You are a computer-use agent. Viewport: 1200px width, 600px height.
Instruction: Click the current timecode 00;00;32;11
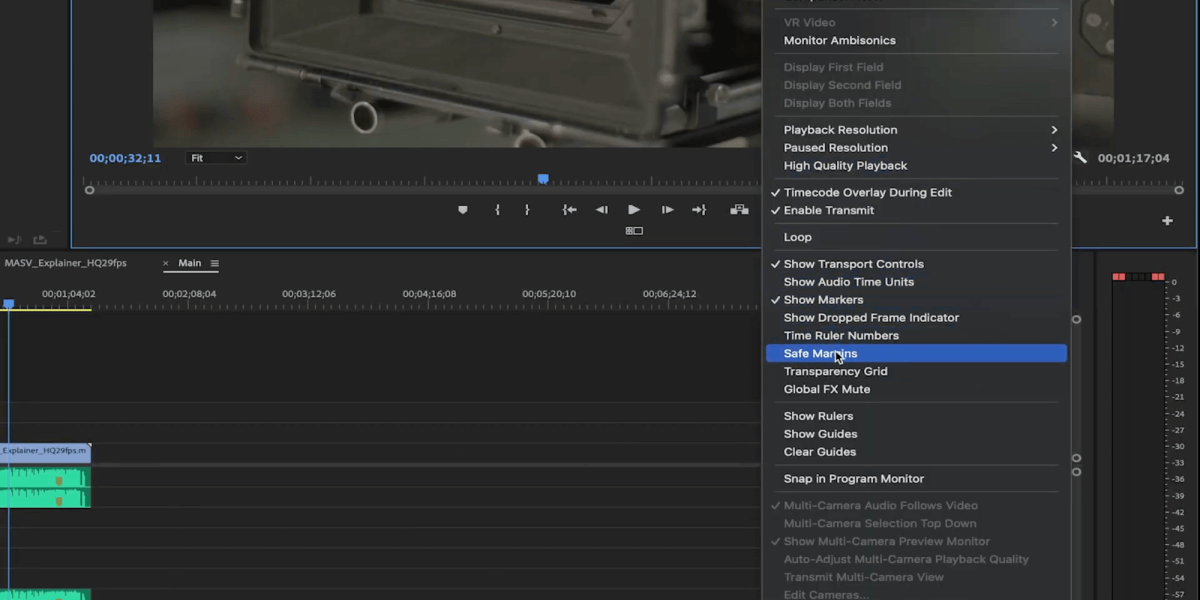pyautogui.click(x=125, y=158)
